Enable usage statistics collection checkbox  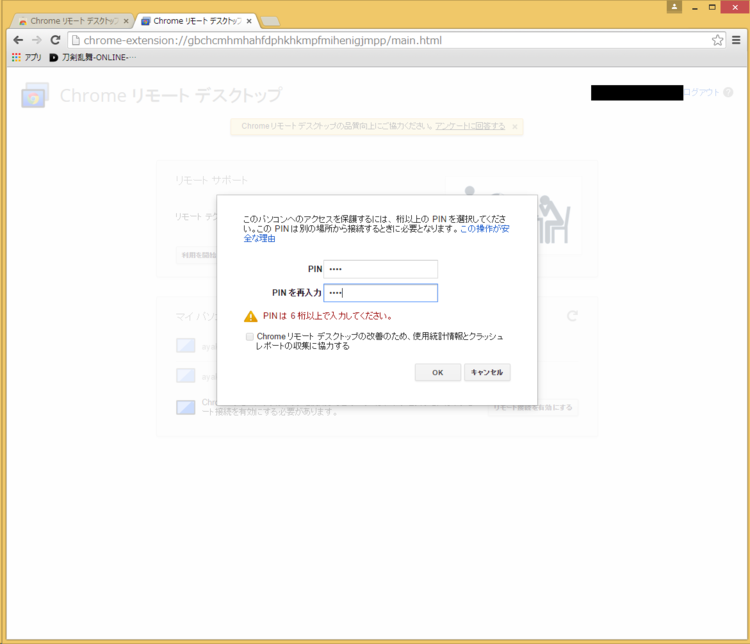[250, 337]
